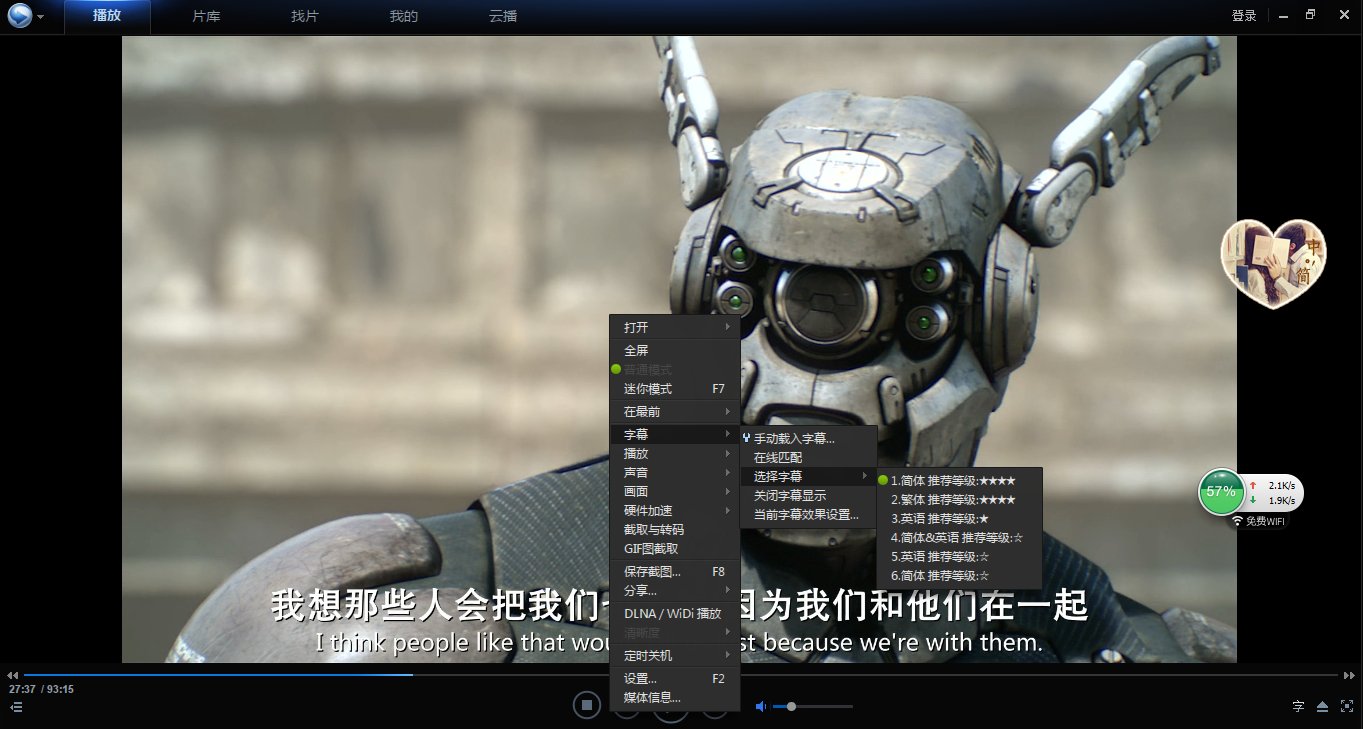
Task: Click the 字 subtitle icon in the bottom bar
Action: click(x=1298, y=706)
